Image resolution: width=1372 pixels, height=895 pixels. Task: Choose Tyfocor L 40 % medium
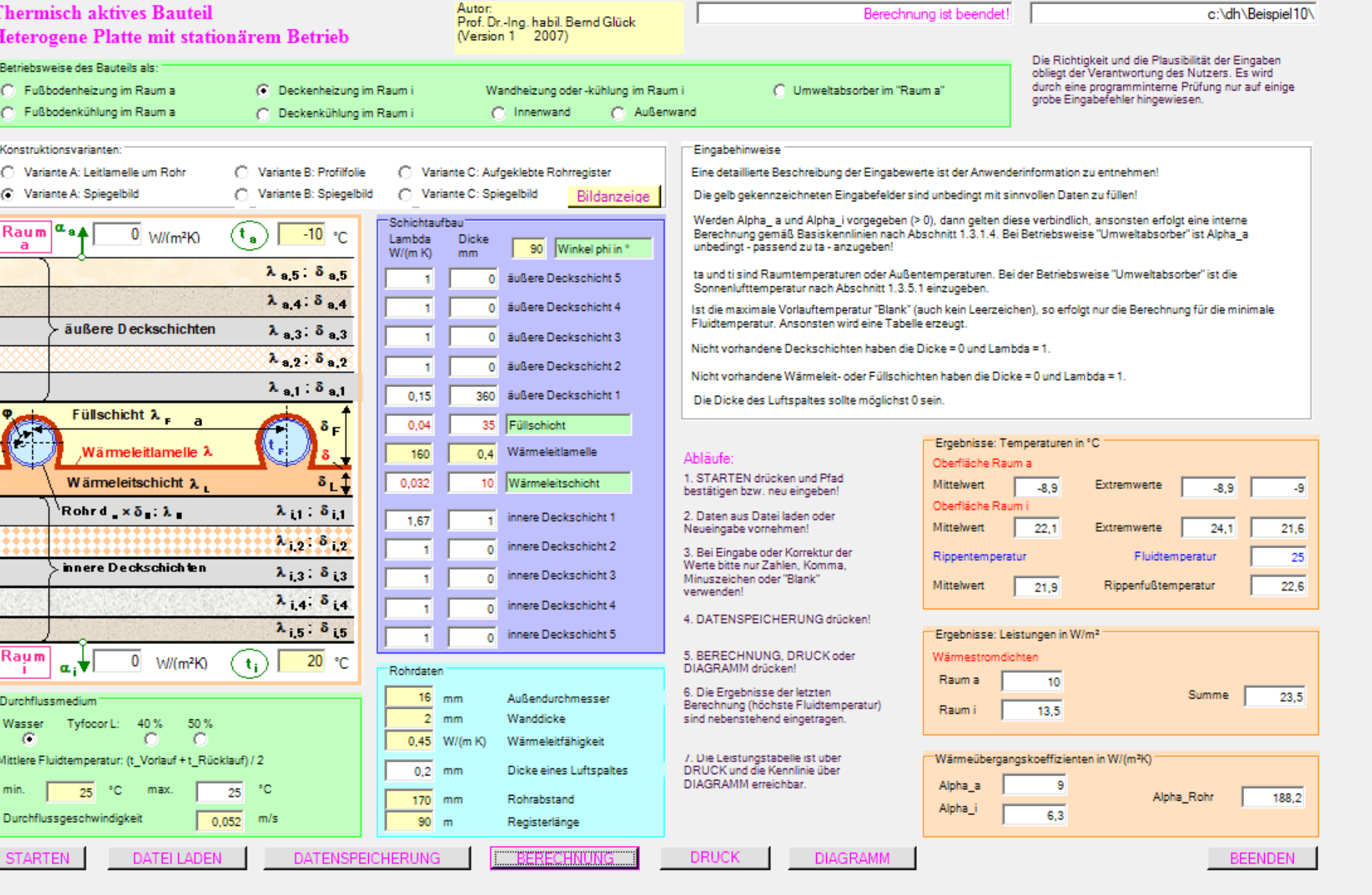pos(150,739)
